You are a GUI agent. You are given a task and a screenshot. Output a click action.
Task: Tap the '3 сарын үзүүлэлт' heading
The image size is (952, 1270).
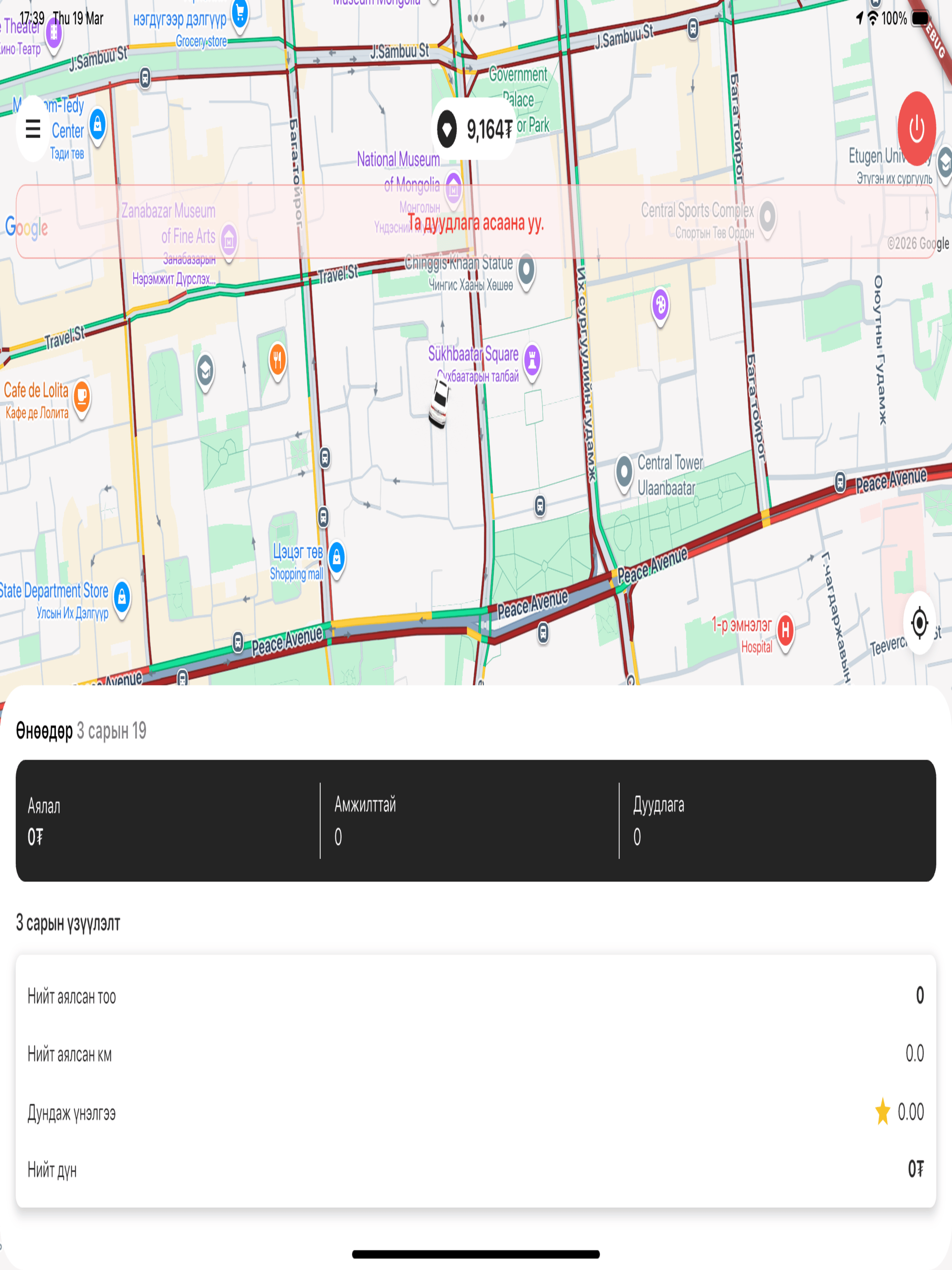tap(68, 923)
